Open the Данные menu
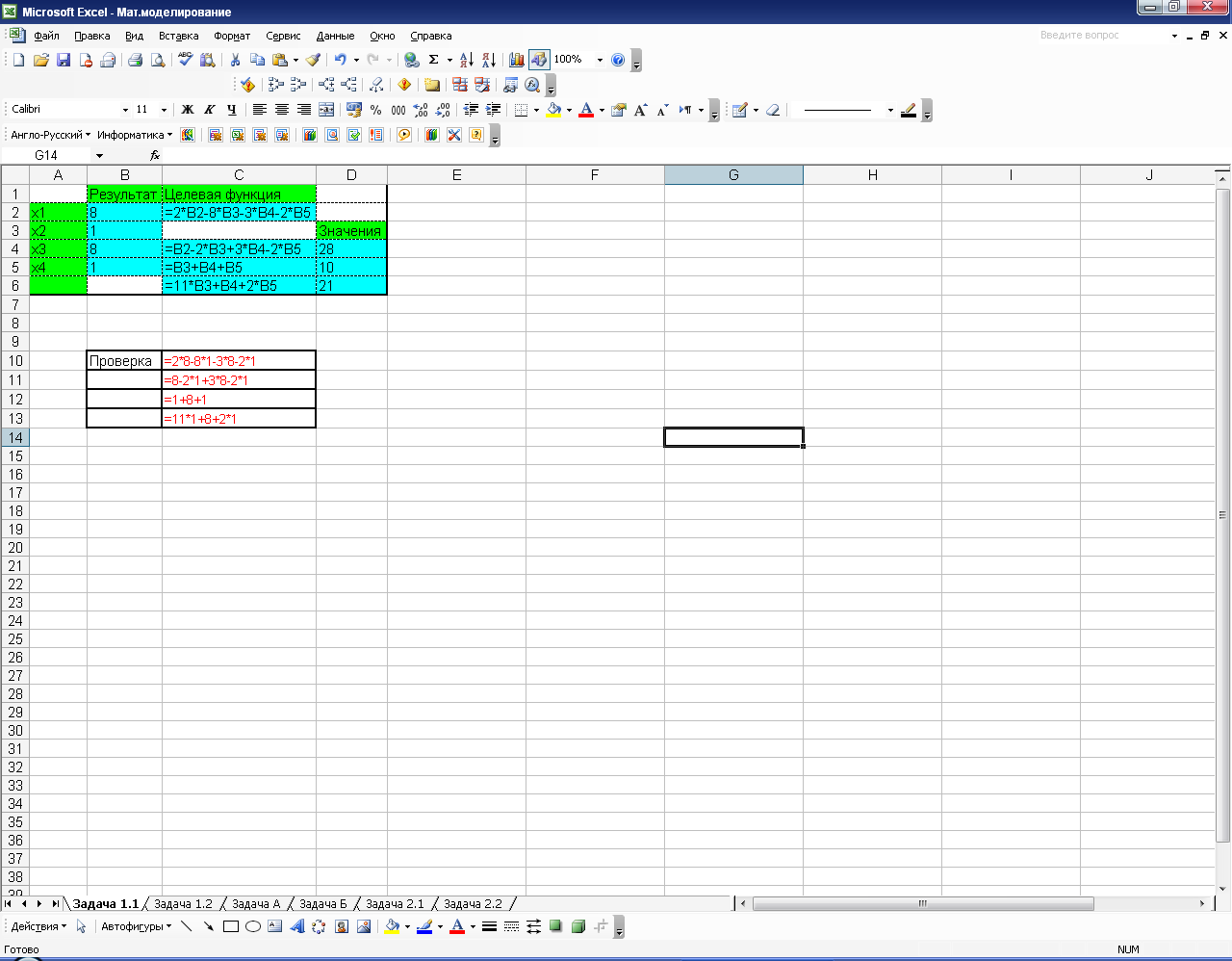Viewport: 1232px width, 961px height. [335, 36]
